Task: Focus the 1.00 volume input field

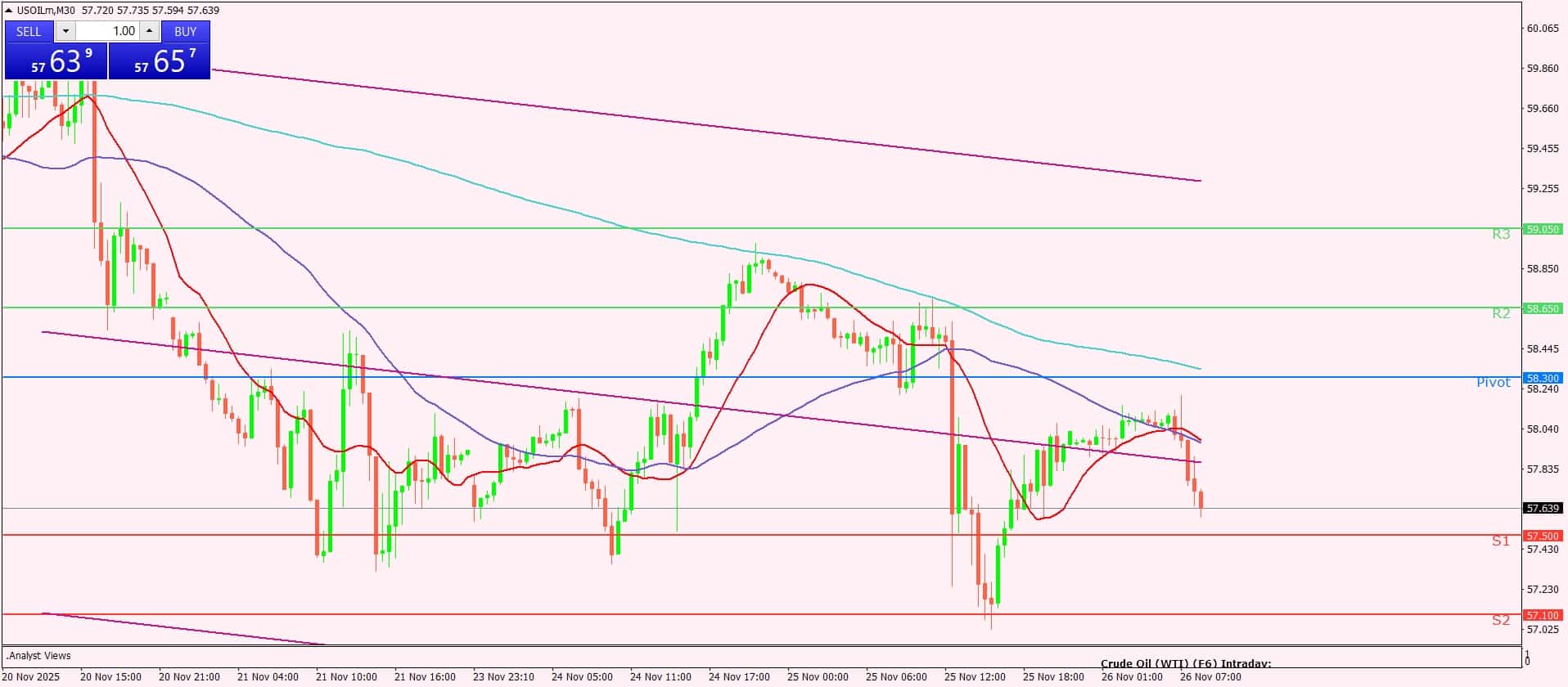Action: pos(108,31)
